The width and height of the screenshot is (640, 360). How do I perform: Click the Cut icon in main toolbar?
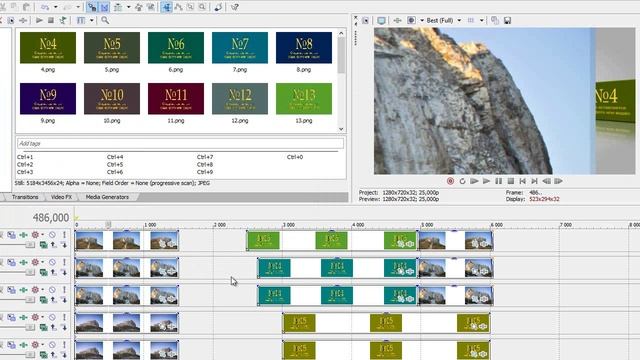2,7
